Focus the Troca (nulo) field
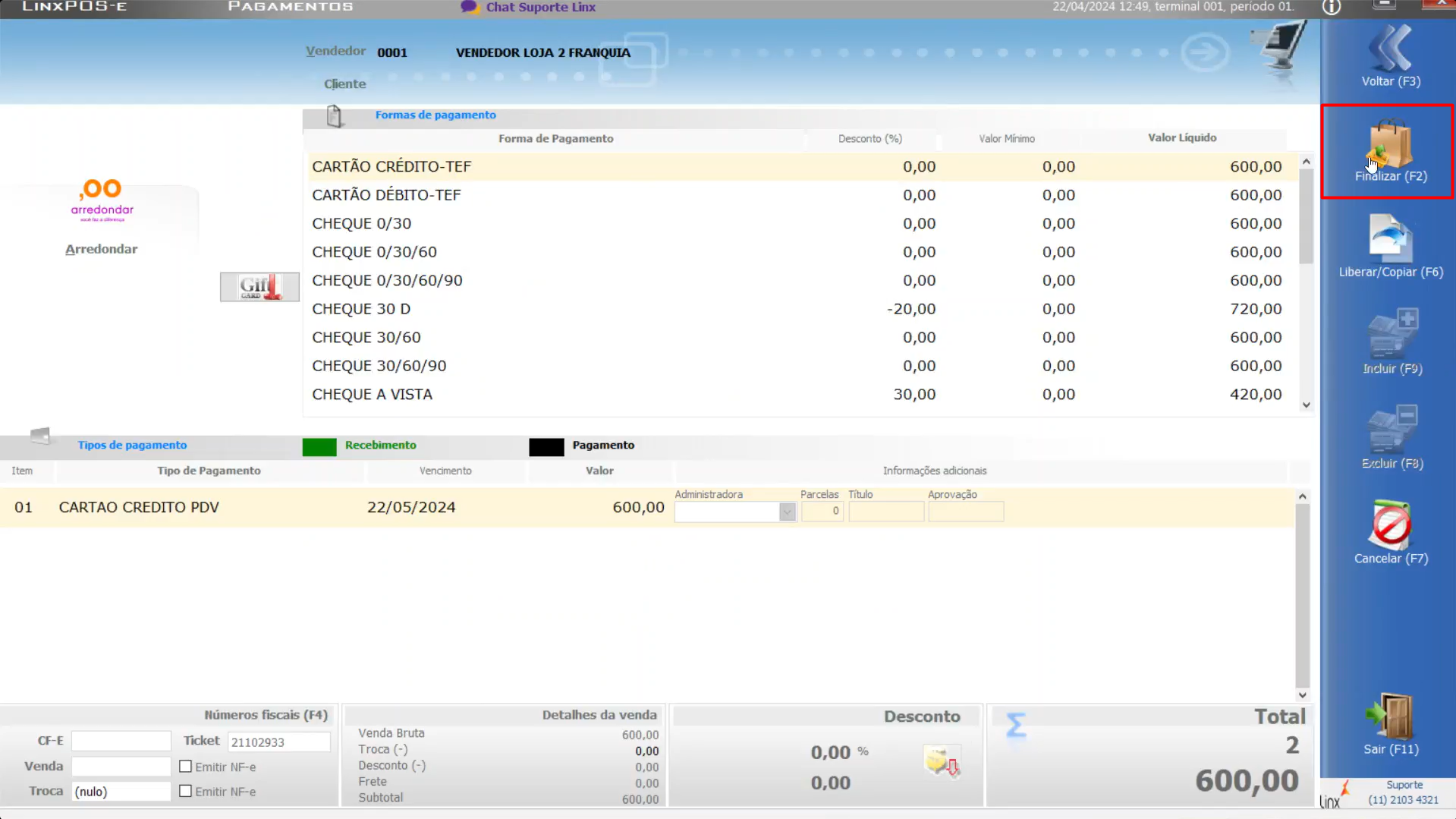1456x819 pixels. coord(121,792)
